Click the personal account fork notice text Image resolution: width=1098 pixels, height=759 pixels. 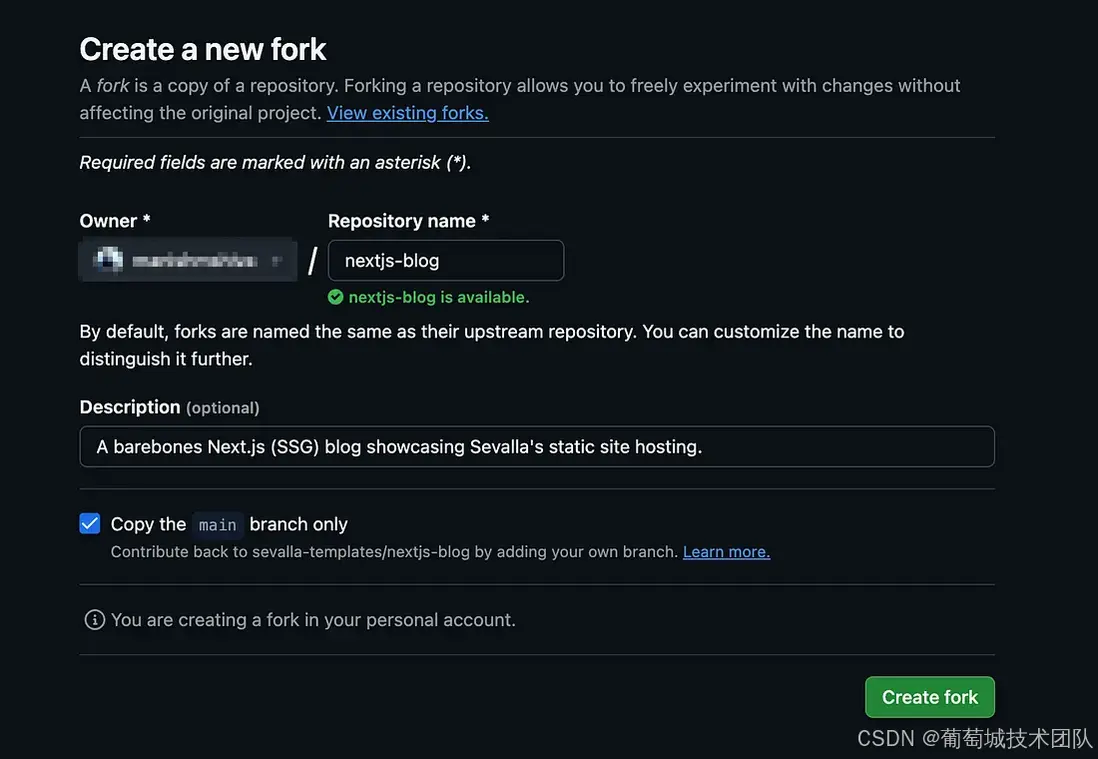click(313, 620)
